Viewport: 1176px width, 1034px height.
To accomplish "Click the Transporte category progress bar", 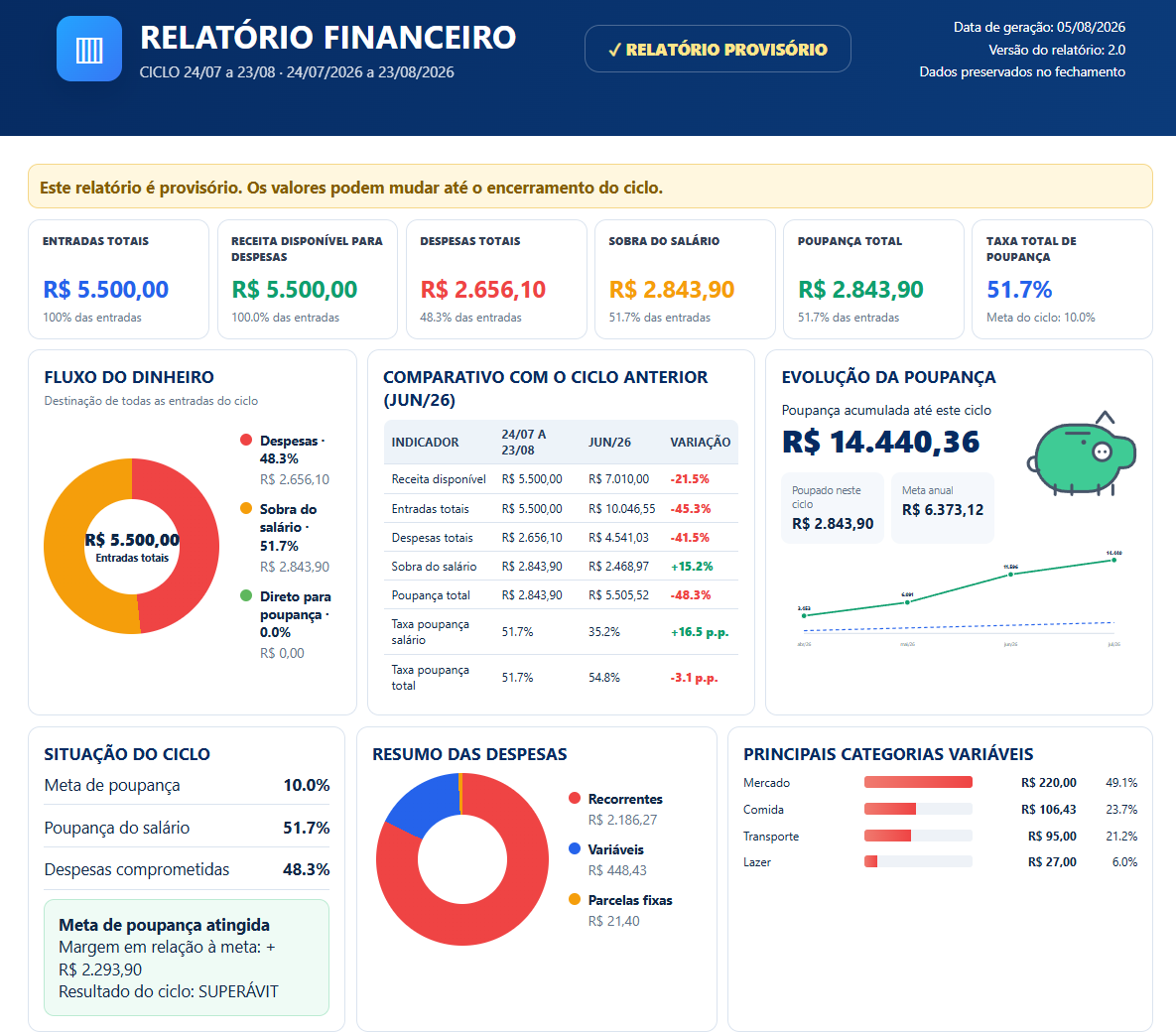I will click(x=918, y=837).
